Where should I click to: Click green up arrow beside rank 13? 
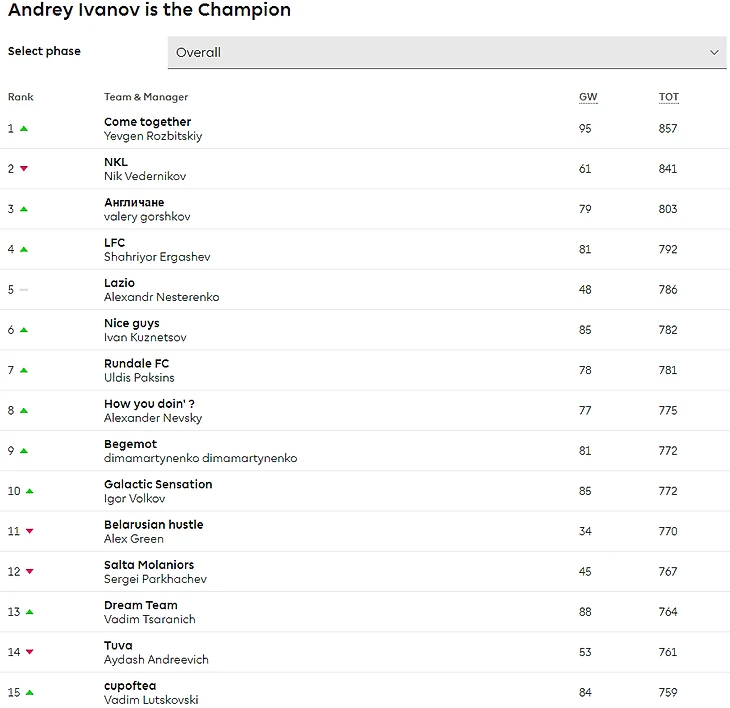[30, 612]
